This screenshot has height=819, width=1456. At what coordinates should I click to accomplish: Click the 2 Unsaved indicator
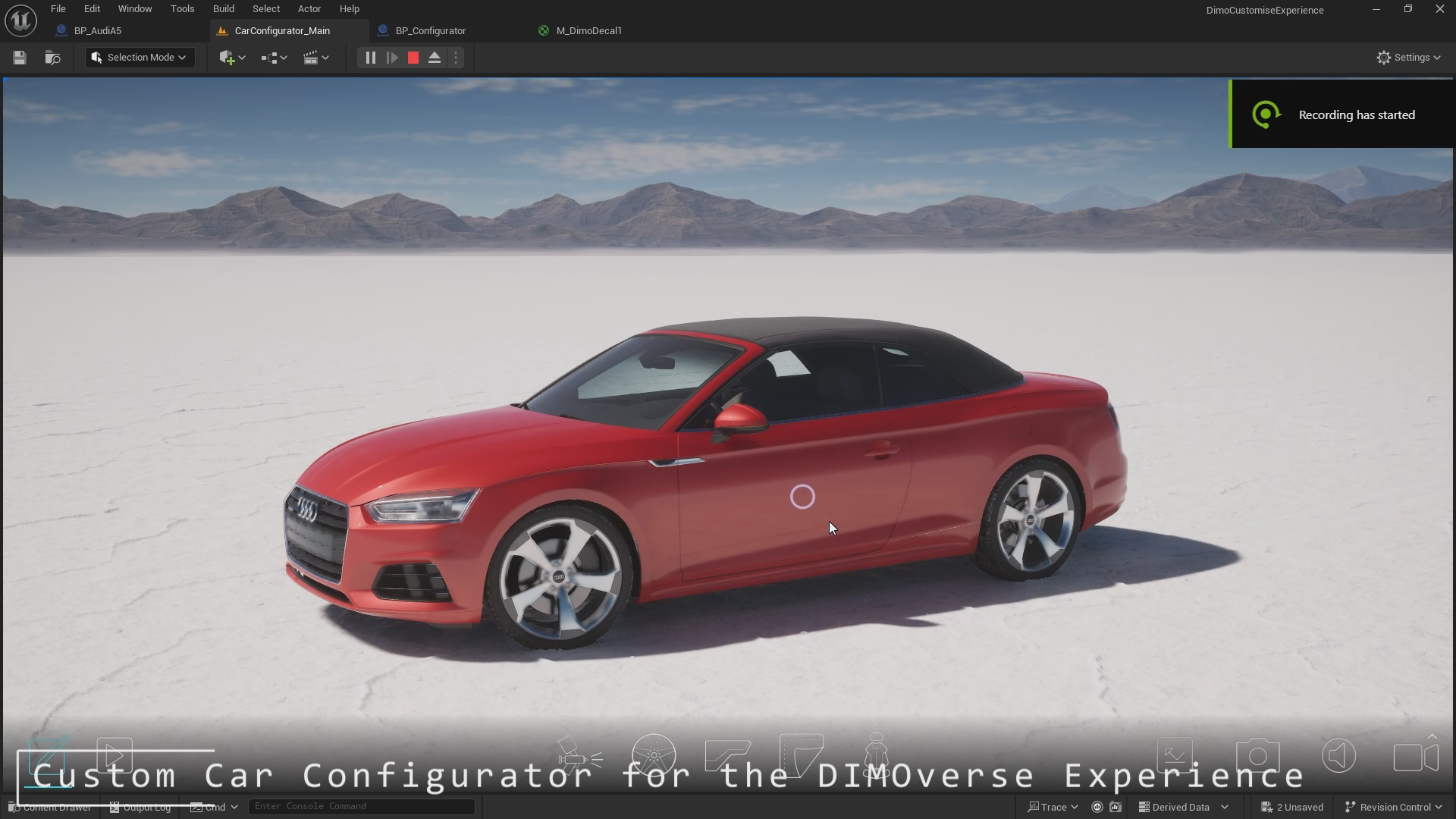pyautogui.click(x=1292, y=807)
